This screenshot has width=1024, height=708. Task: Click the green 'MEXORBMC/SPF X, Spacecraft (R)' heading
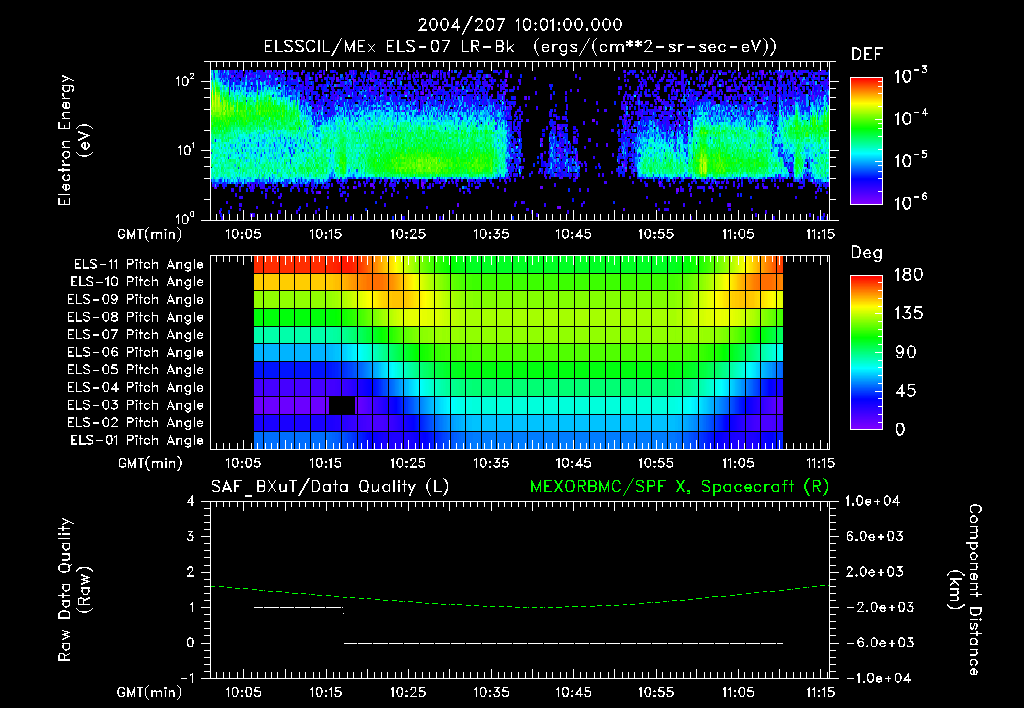pyautogui.click(x=679, y=487)
